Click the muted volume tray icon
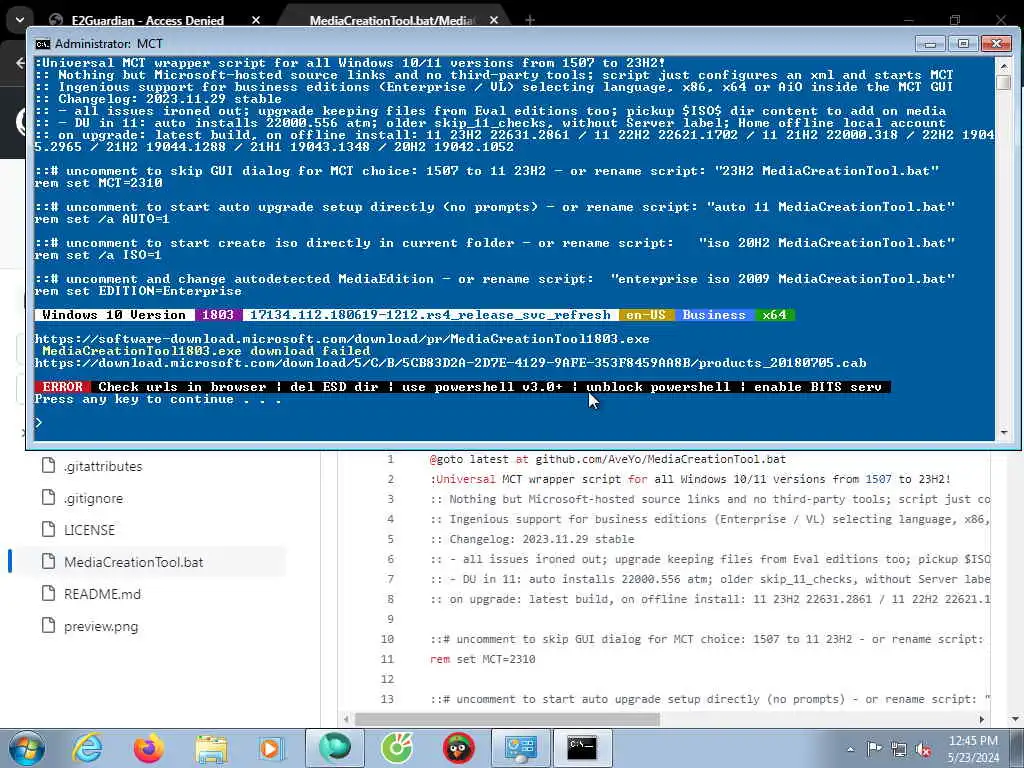Screen dimensions: 1024x768 [923, 749]
